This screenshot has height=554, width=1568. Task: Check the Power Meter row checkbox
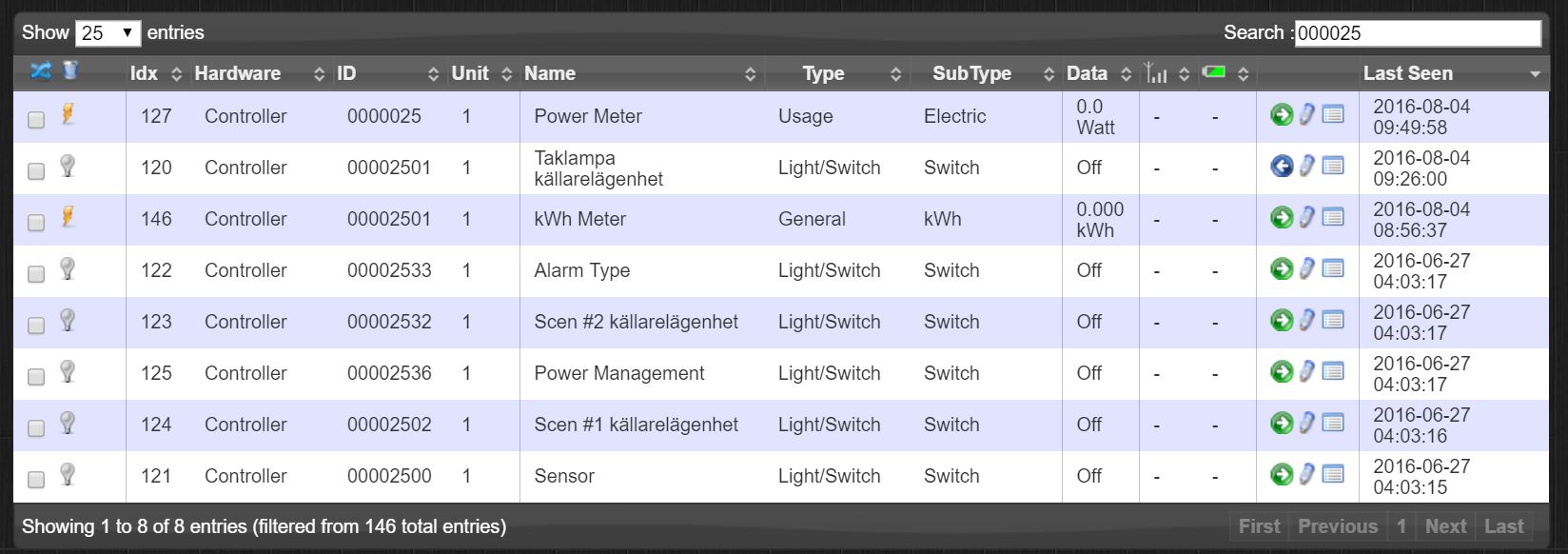pos(36,120)
